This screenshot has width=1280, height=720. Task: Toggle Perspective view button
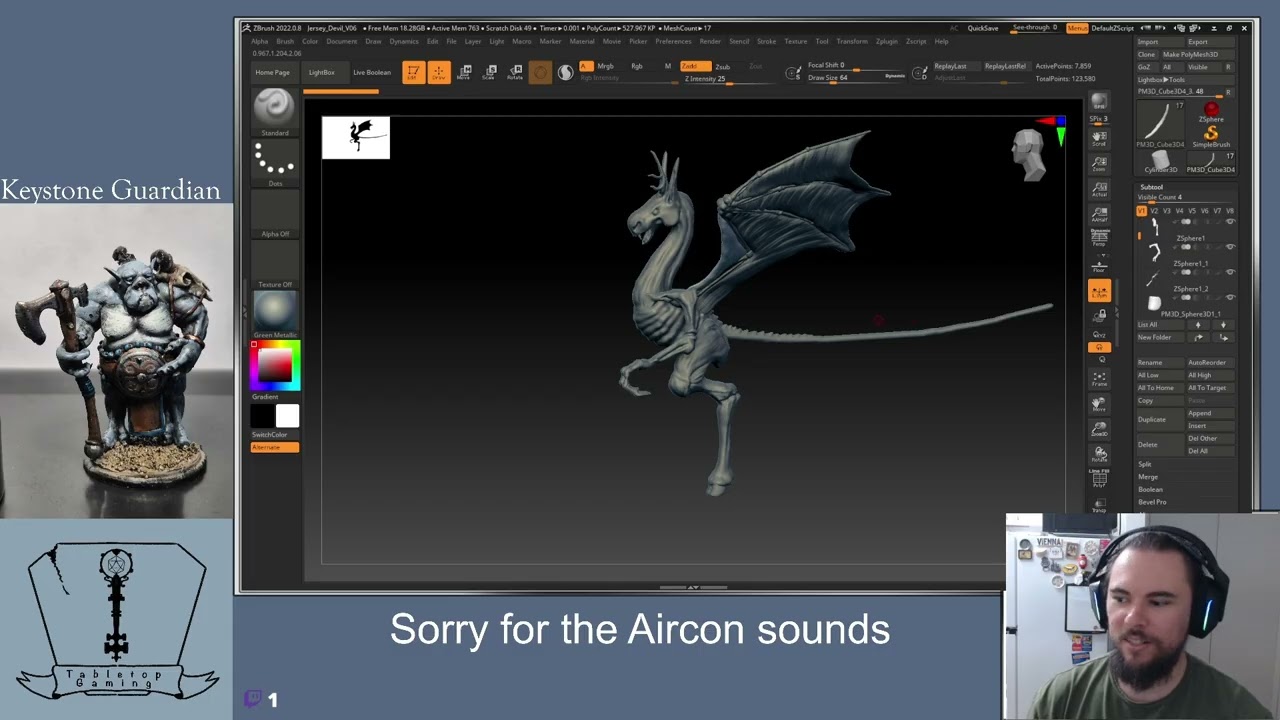point(1099,238)
